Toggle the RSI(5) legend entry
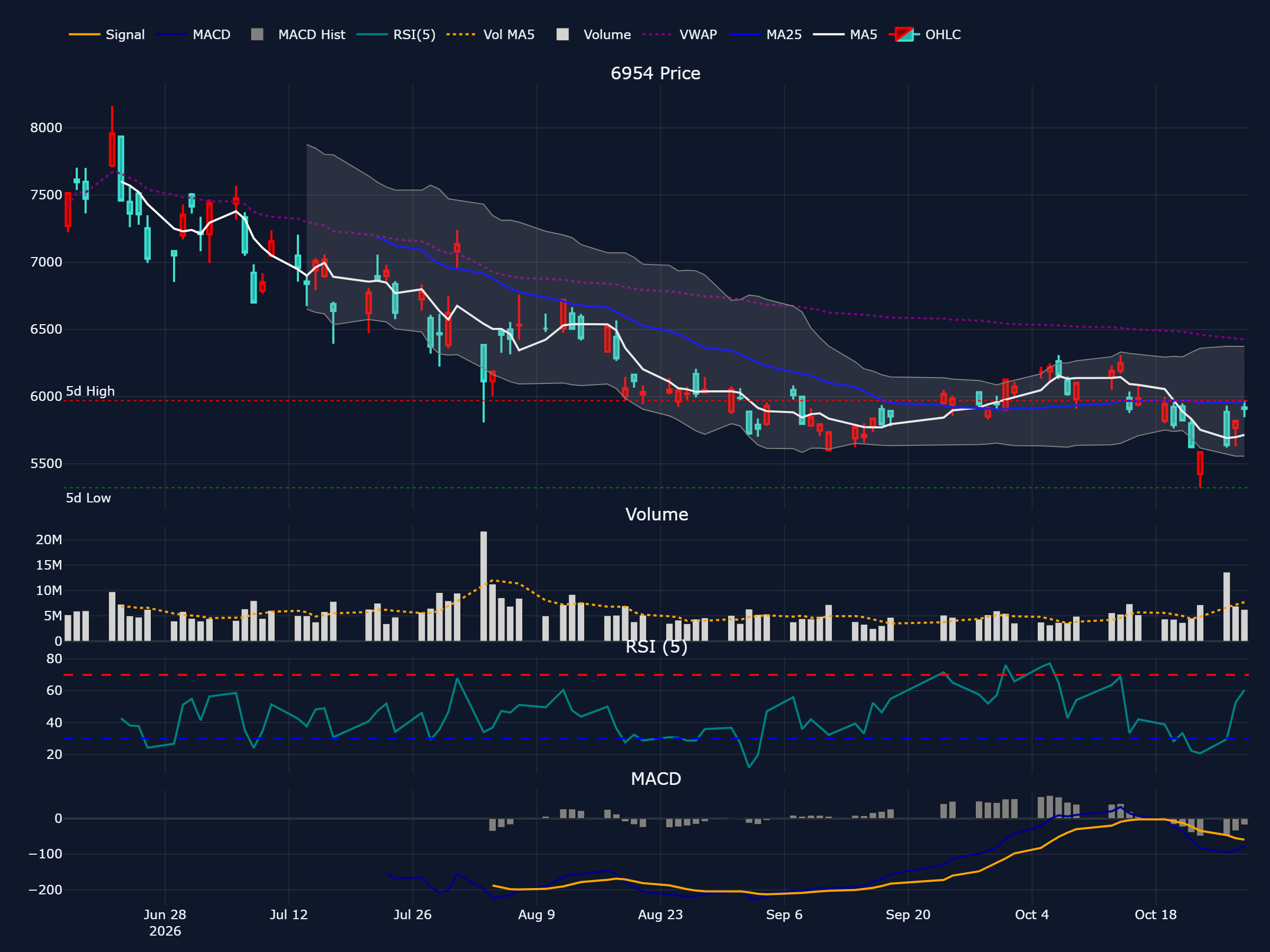Viewport: 1270px width, 952px height. click(x=396, y=34)
